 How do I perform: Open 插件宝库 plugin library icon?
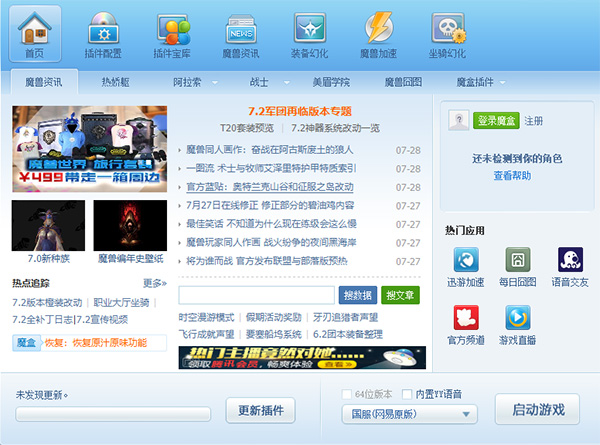[172, 34]
